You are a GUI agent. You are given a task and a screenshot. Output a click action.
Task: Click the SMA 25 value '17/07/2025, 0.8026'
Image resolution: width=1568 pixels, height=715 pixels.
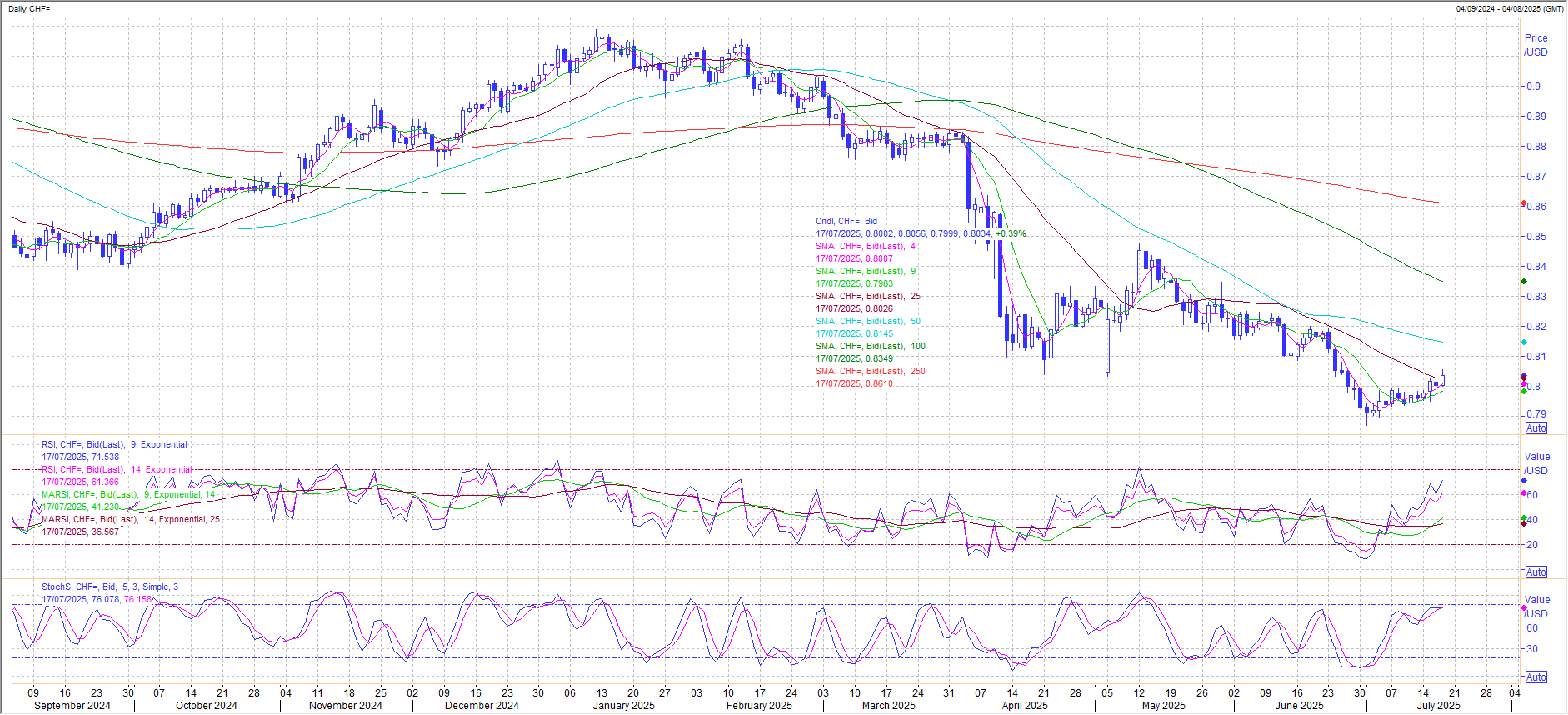coord(854,309)
